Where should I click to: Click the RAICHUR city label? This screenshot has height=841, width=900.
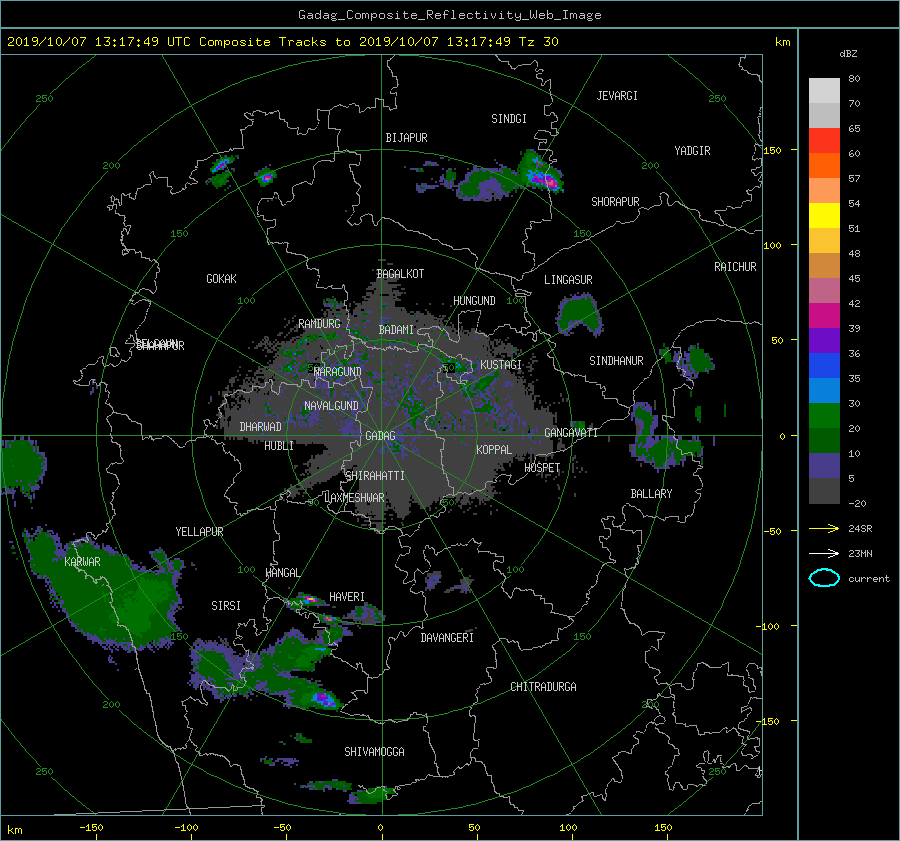click(735, 267)
